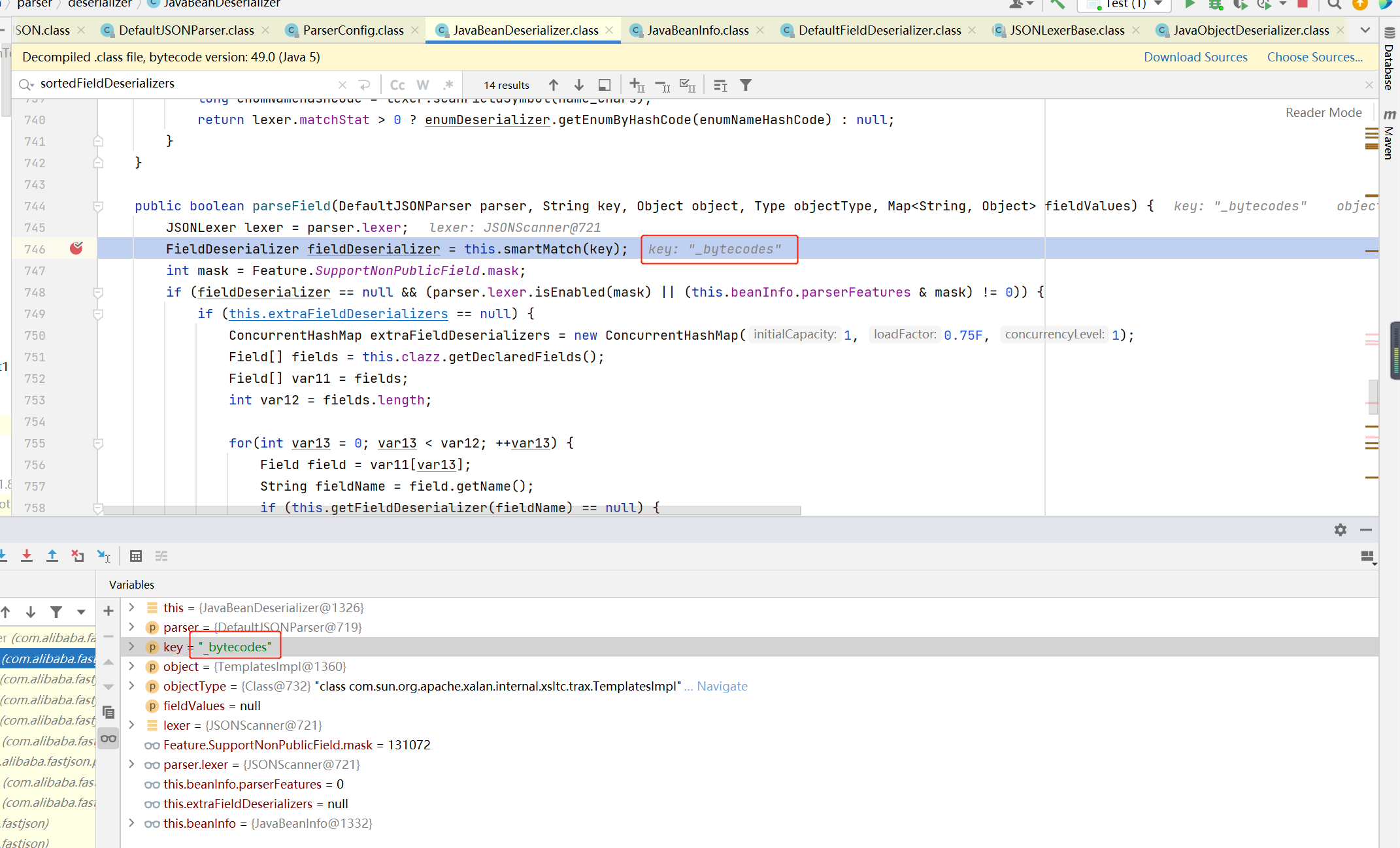Add new watch with plus icon
This screenshot has height=848, width=1400.
pyautogui.click(x=108, y=612)
